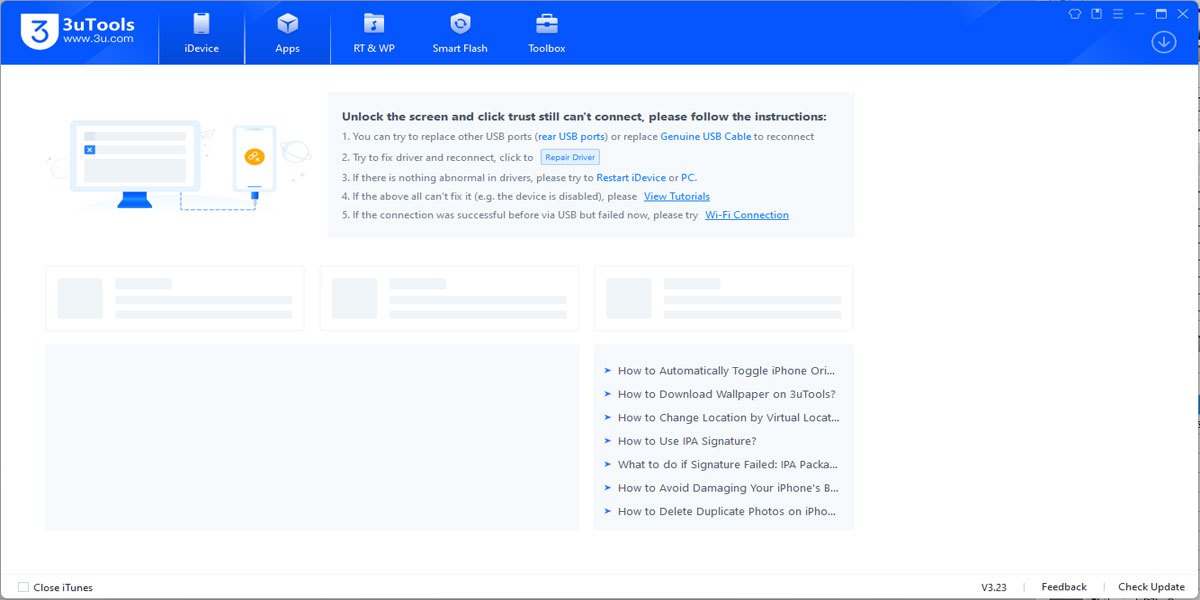Open the Toolbox section
The image size is (1200, 600).
[x=547, y=33]
